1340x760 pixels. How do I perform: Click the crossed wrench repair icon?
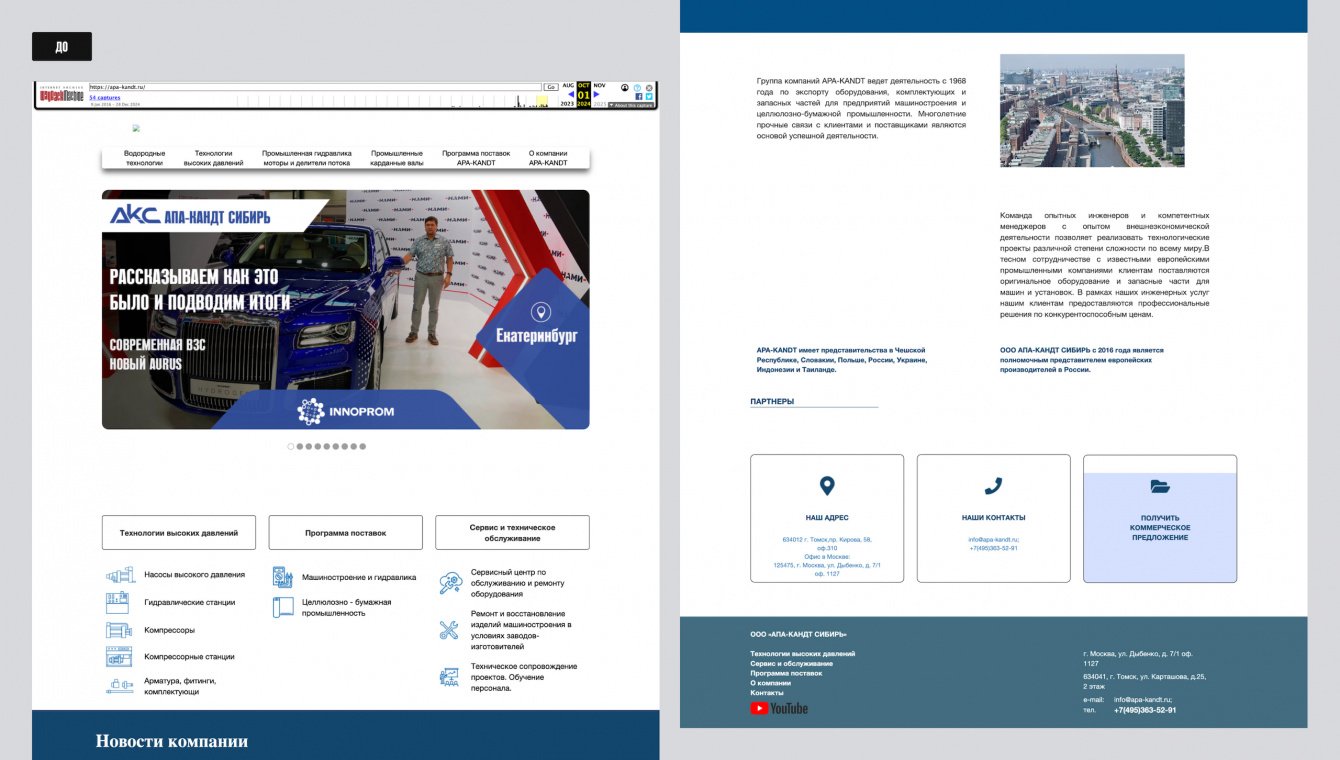[449, 630]
